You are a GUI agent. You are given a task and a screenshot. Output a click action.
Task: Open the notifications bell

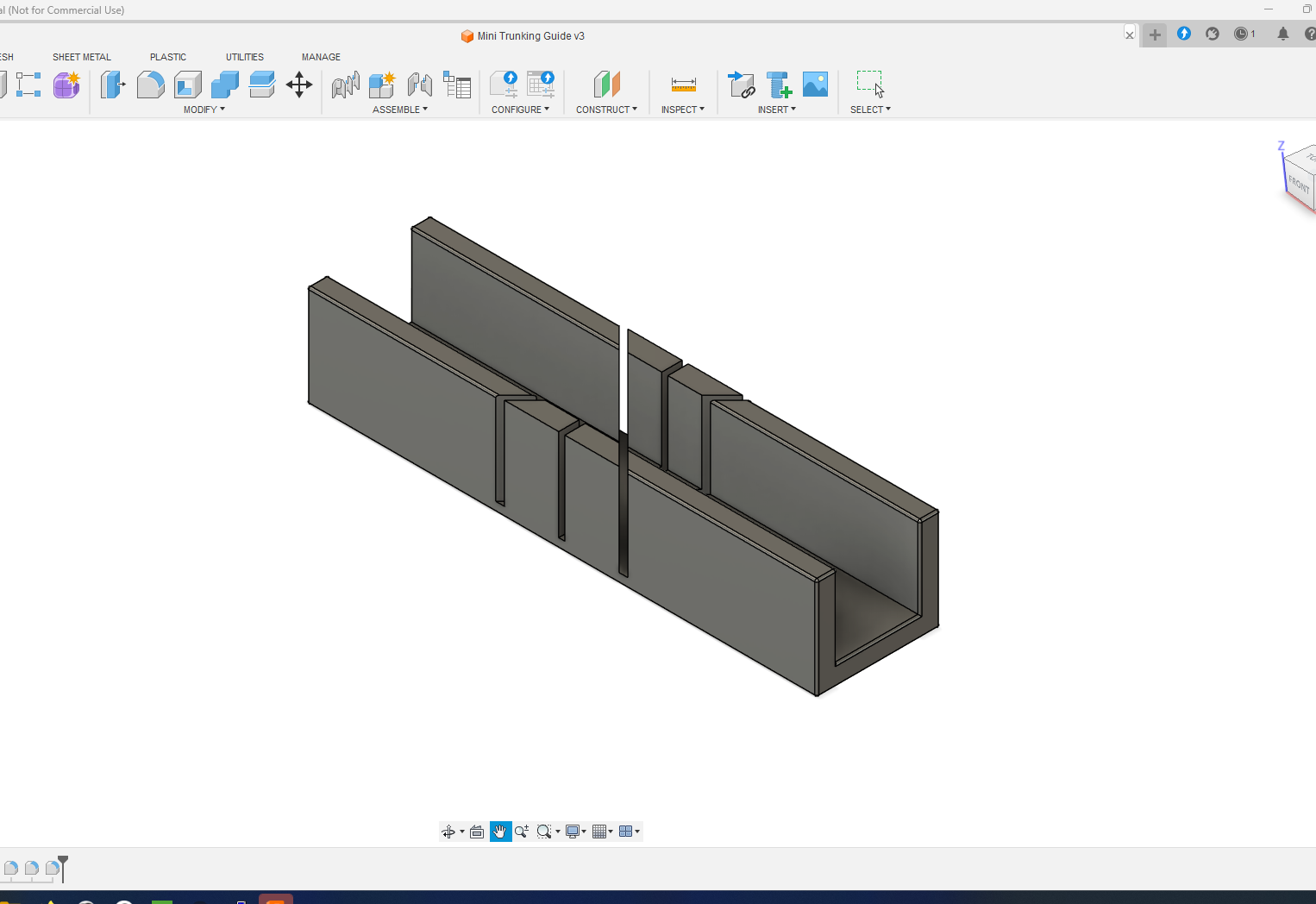tap(1283, 34)
